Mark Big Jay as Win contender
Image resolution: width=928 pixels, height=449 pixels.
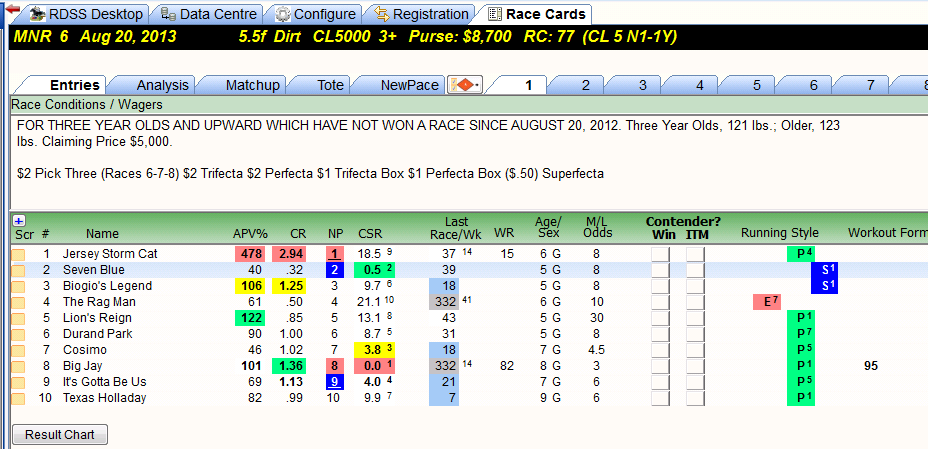click(x=660, y=366)
